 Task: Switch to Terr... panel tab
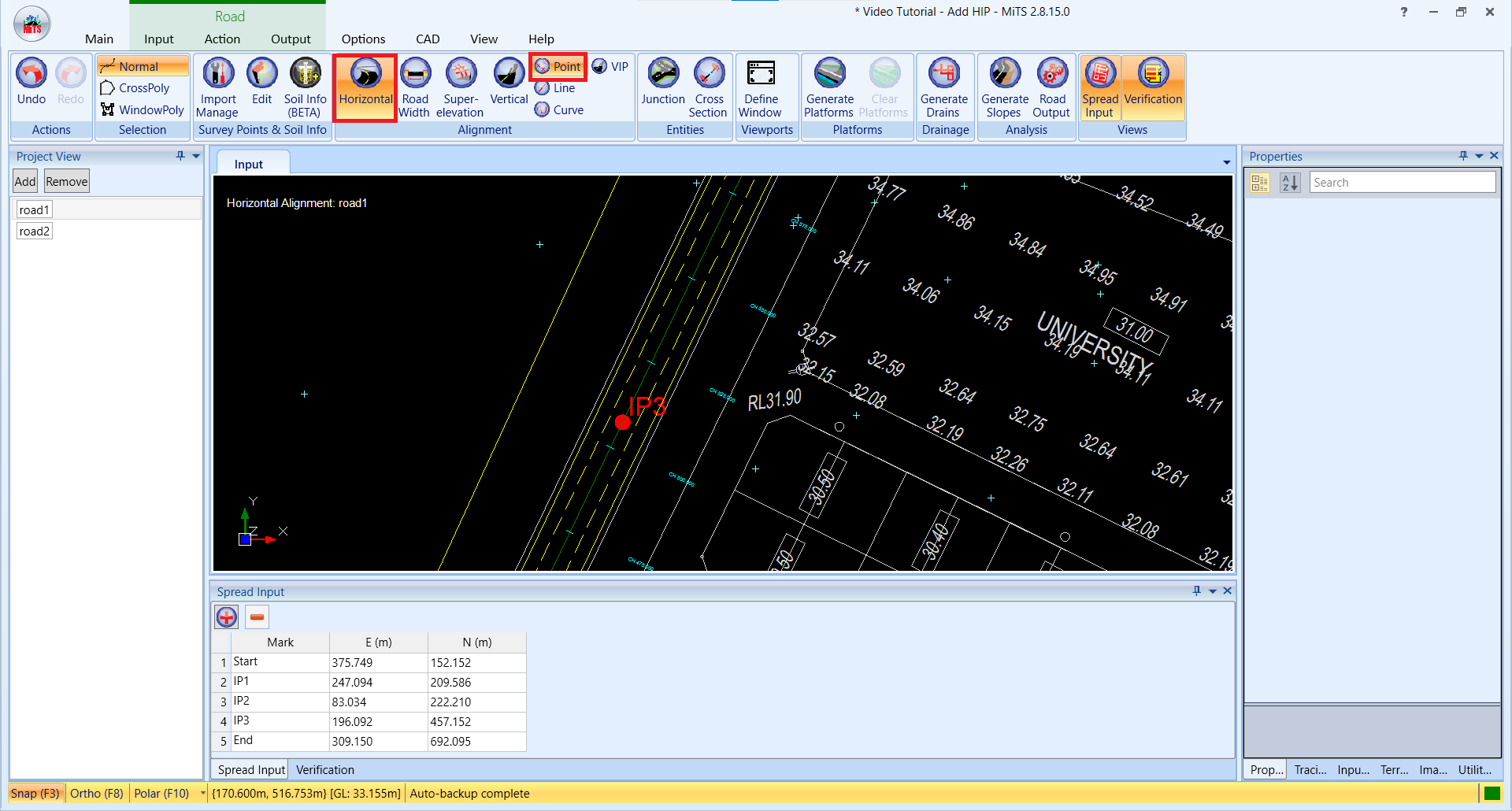[1394, 770]
